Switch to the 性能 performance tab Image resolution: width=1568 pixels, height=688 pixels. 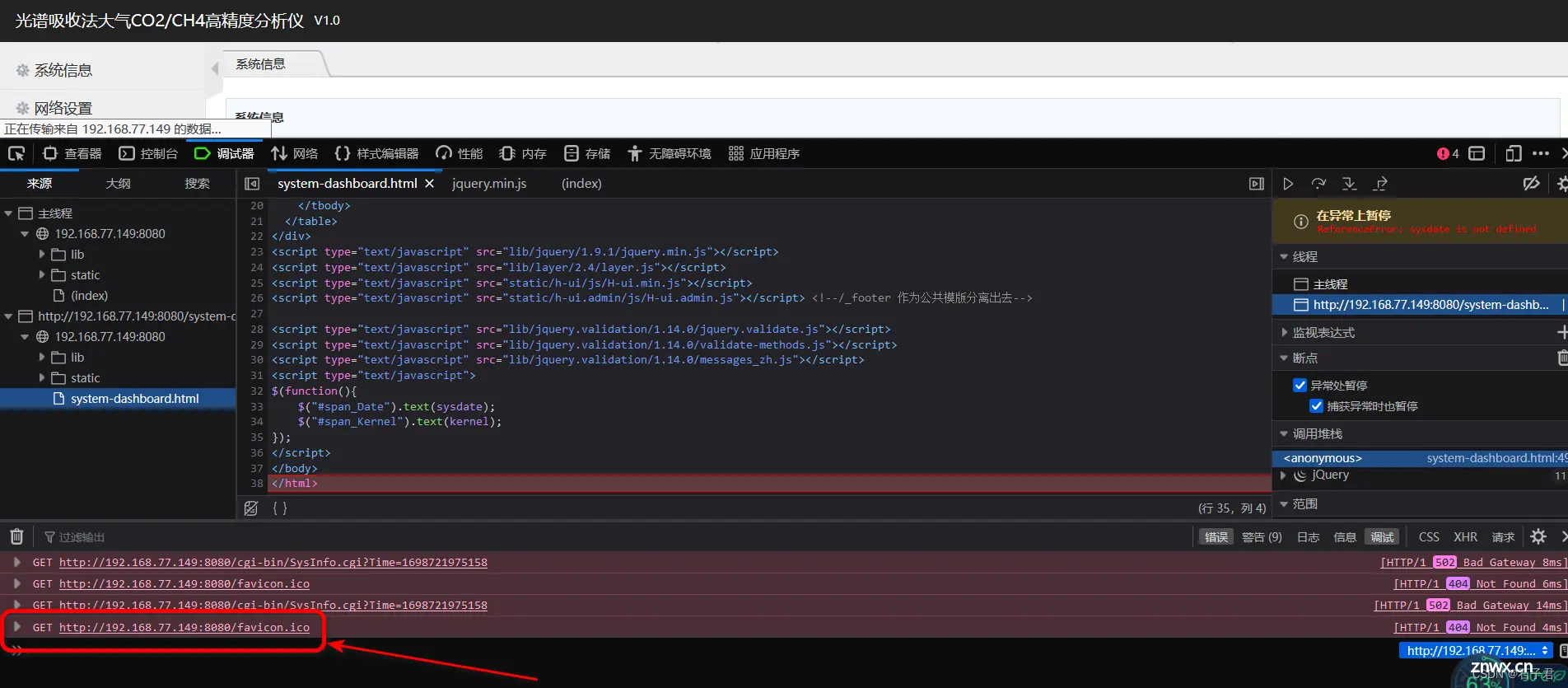pyautogui.click(x=460, y=153)
